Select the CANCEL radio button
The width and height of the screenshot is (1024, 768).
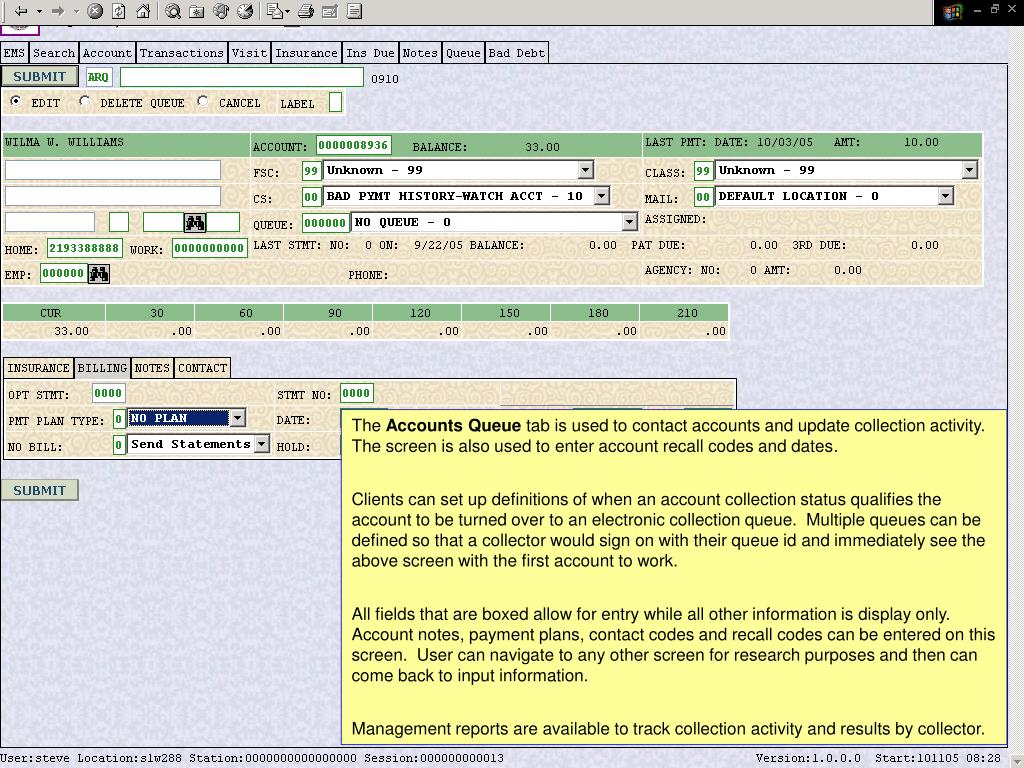point(202,101)
